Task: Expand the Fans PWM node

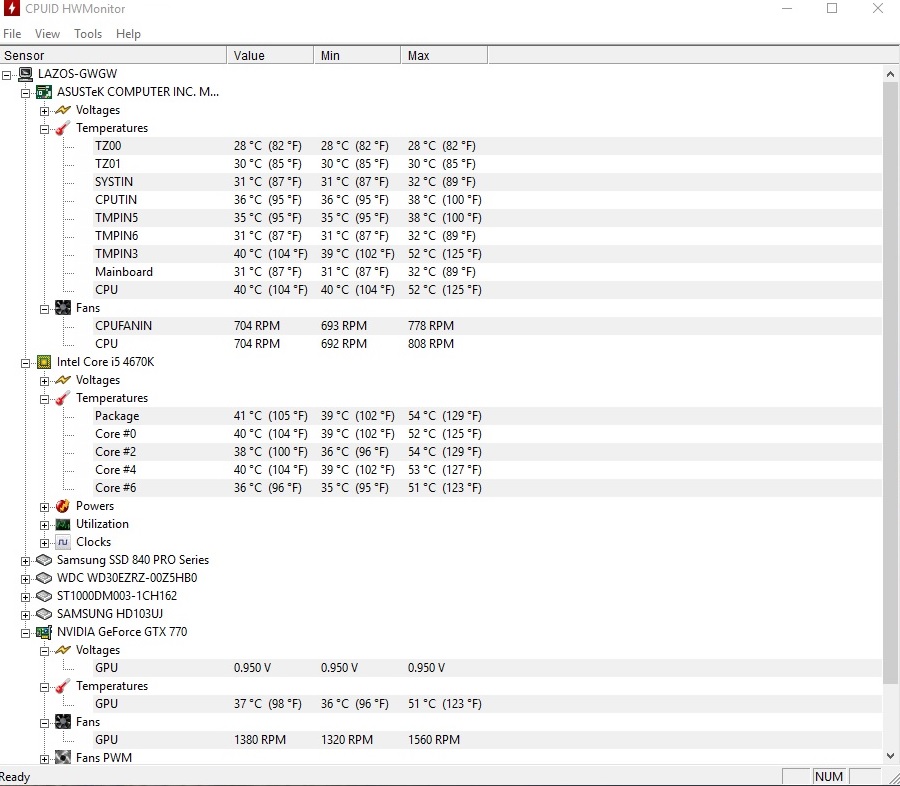Action: pyautogui.click(x=44, y=760)
